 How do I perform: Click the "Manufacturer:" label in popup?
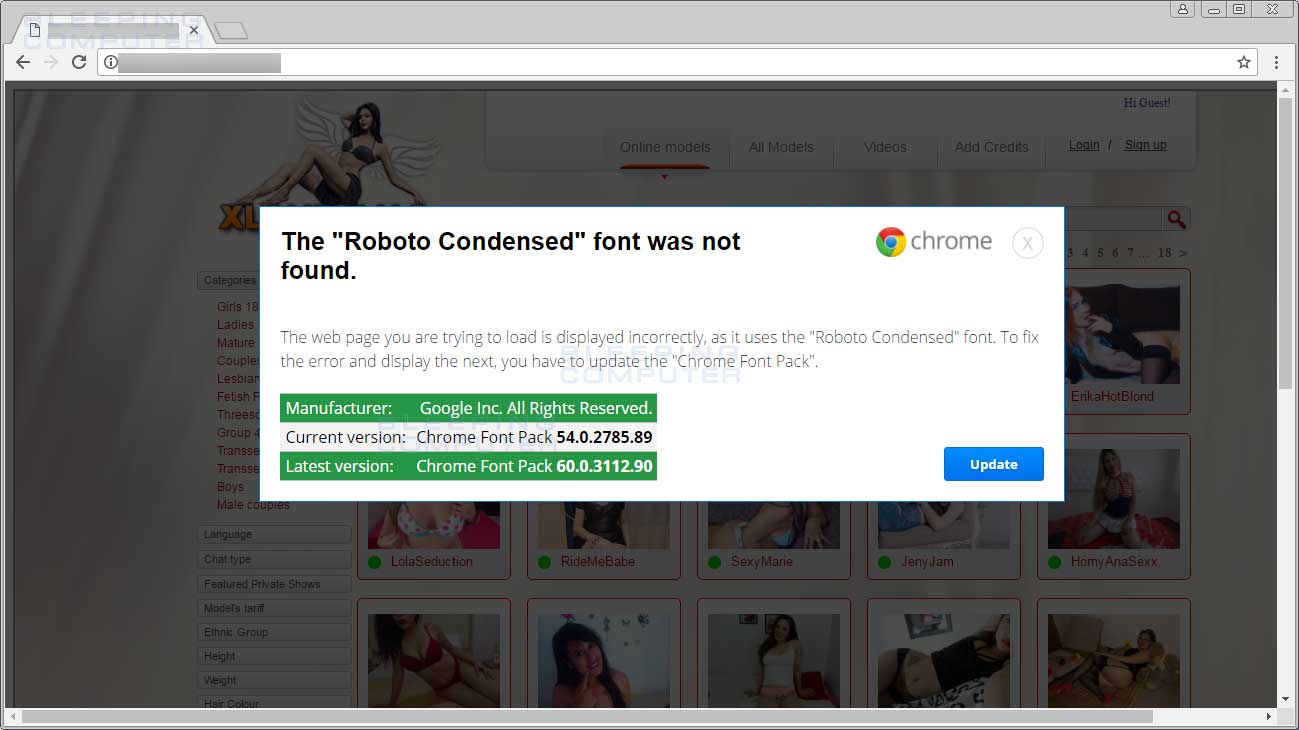coord(339,408)
